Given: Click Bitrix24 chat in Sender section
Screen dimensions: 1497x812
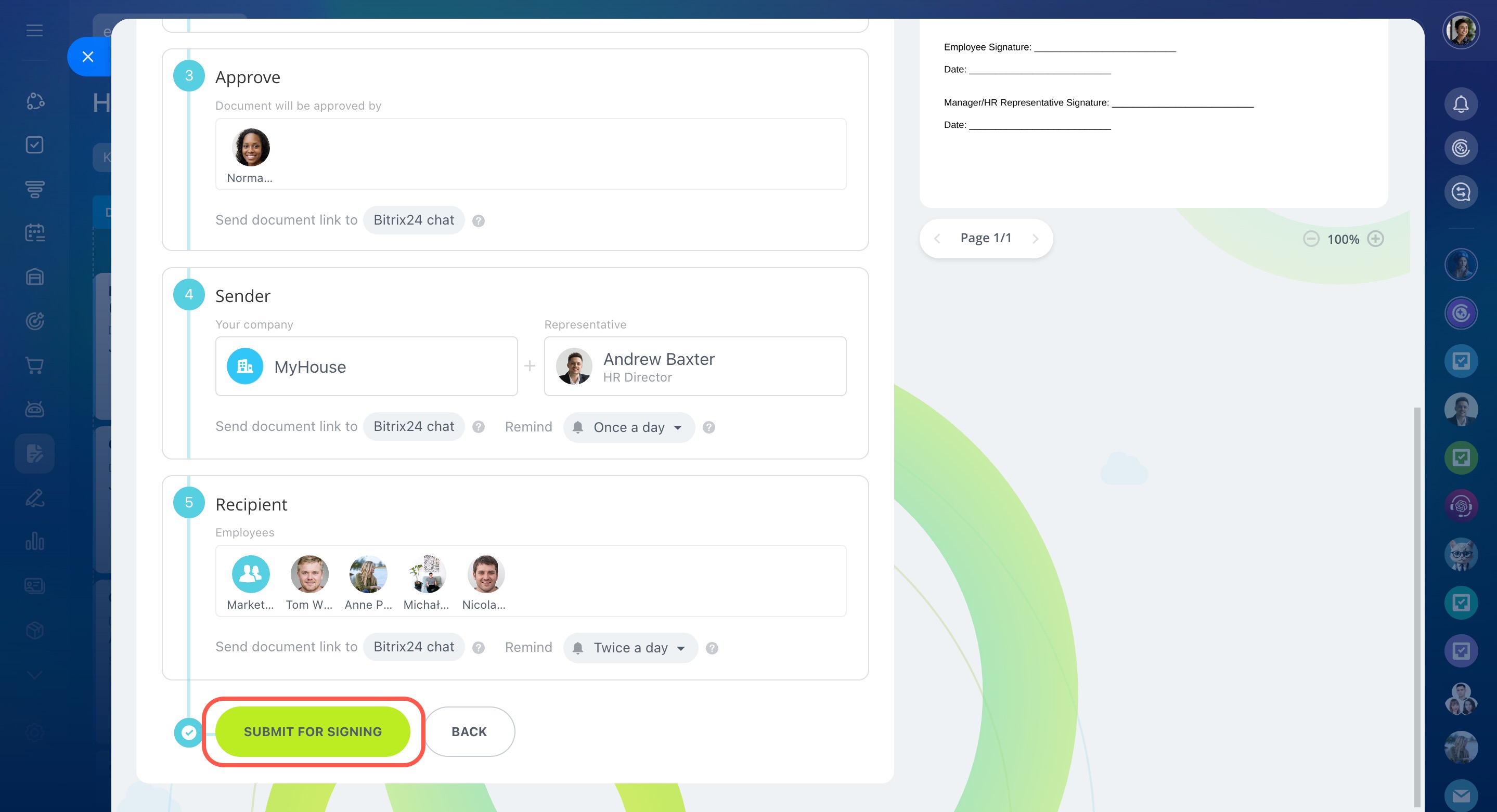Looking at the screenshot, I should (x=414, y=426).
